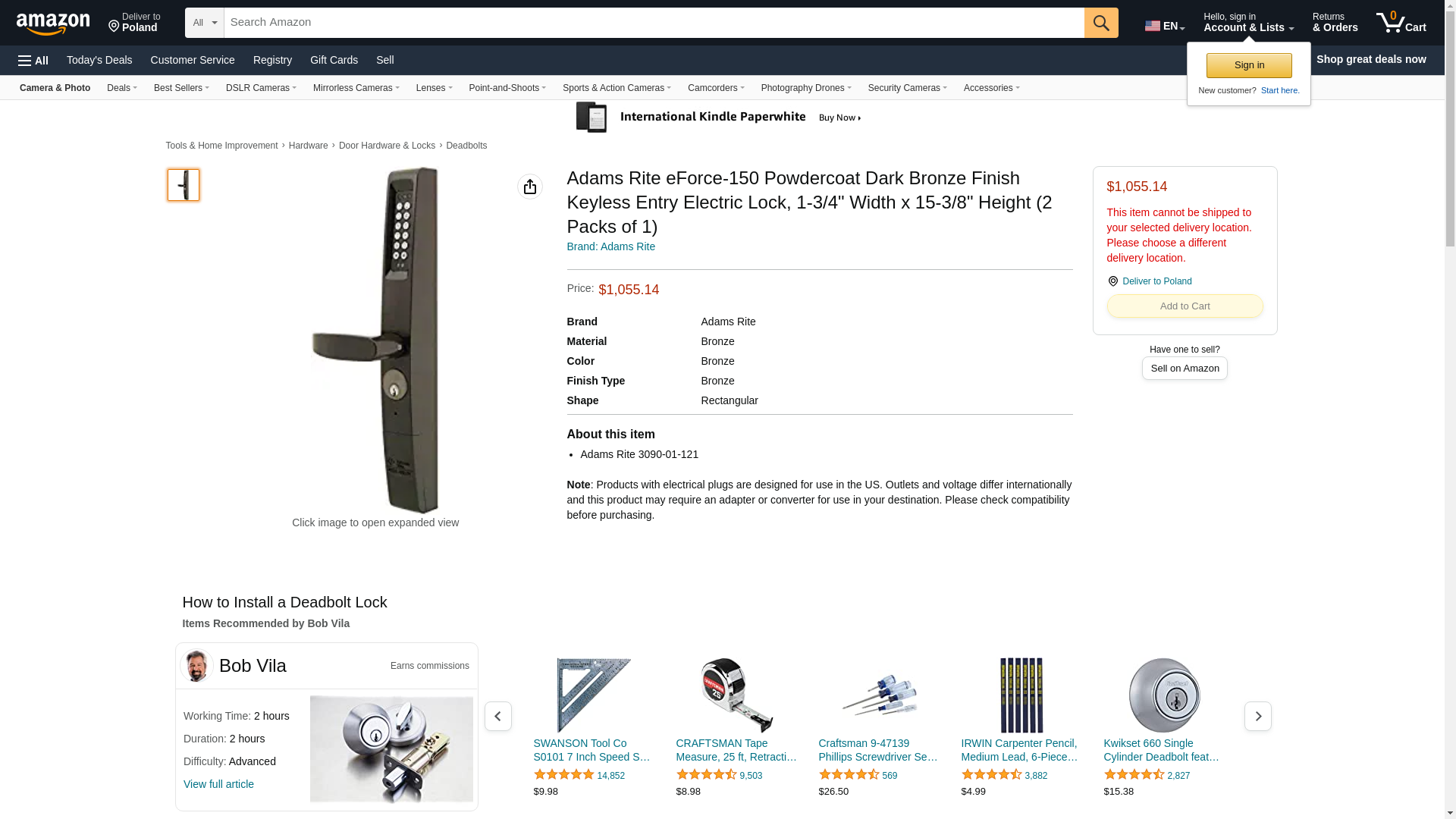Open the shopping cart icon
The width and height of the screenshot is (1456, 819).
(1401, 23)
